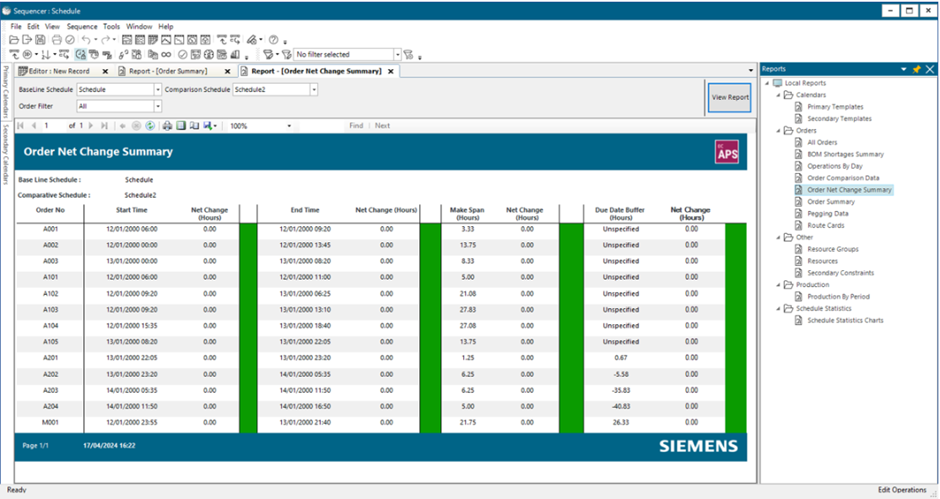Image resolution: width=940 pixels, height=499 pixels.
Task: Toggle the Reports panel pin
Action: tap(916, 69)
